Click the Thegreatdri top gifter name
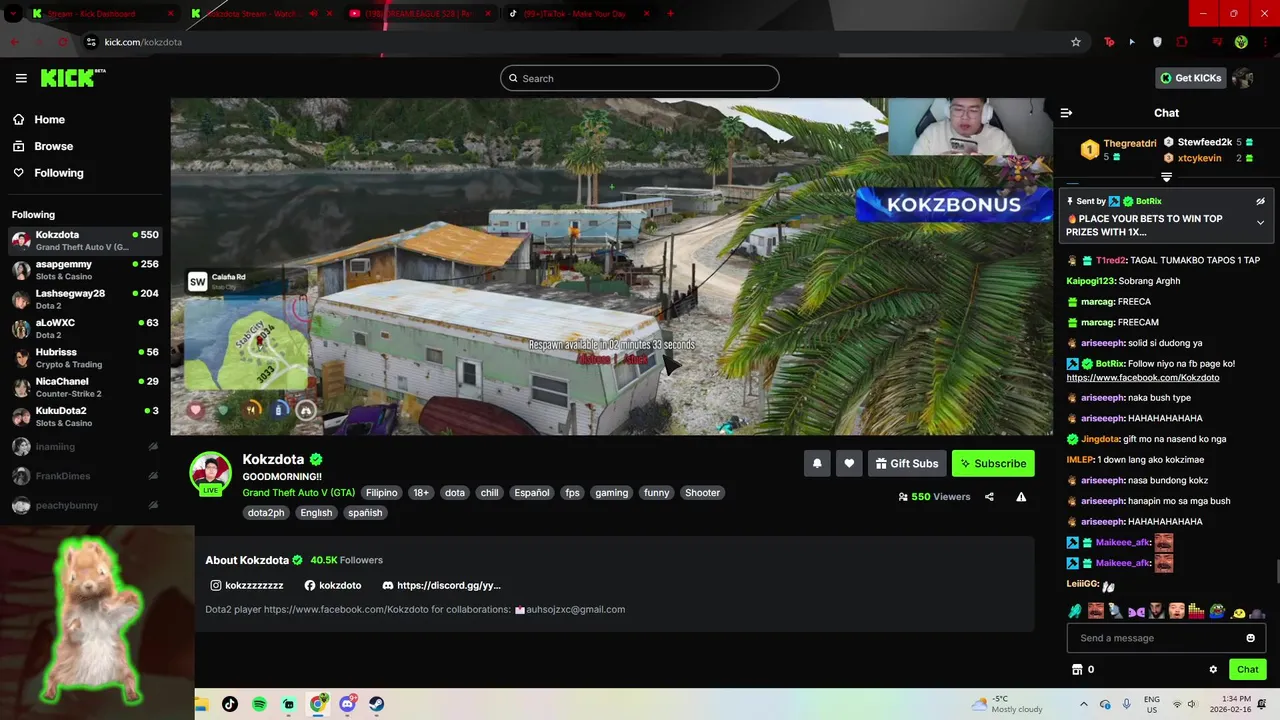This screenshot has width=1280, height=720. 1129,144
